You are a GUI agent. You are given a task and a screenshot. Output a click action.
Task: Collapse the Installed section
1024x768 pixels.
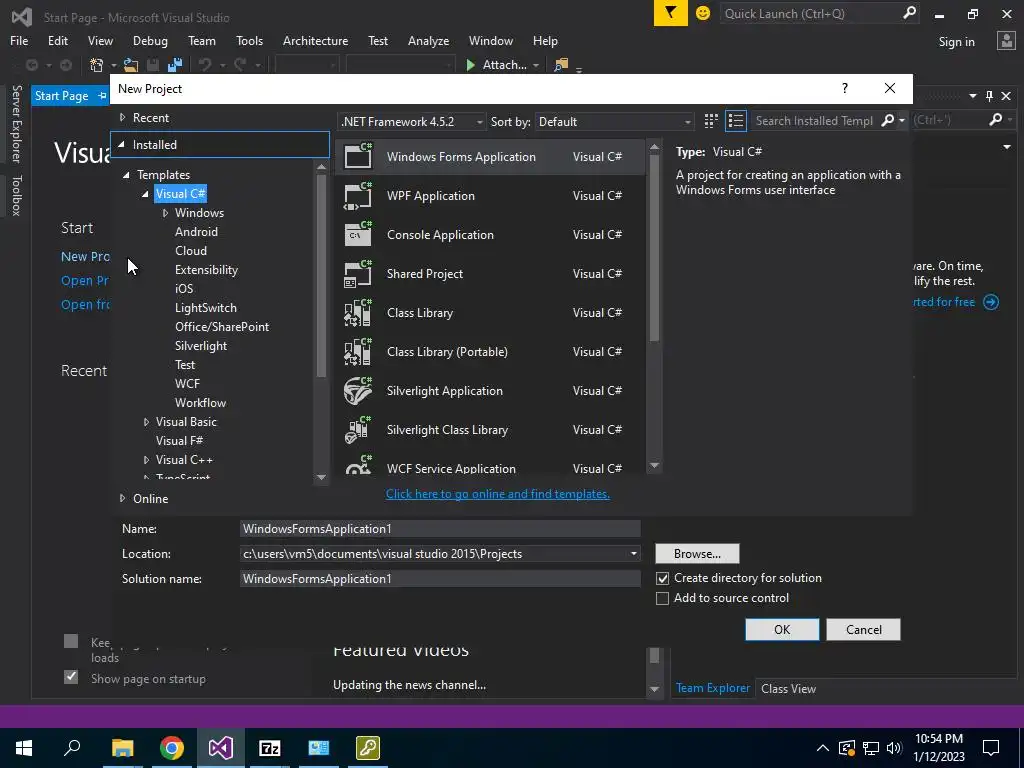click(x=121, y=144)
